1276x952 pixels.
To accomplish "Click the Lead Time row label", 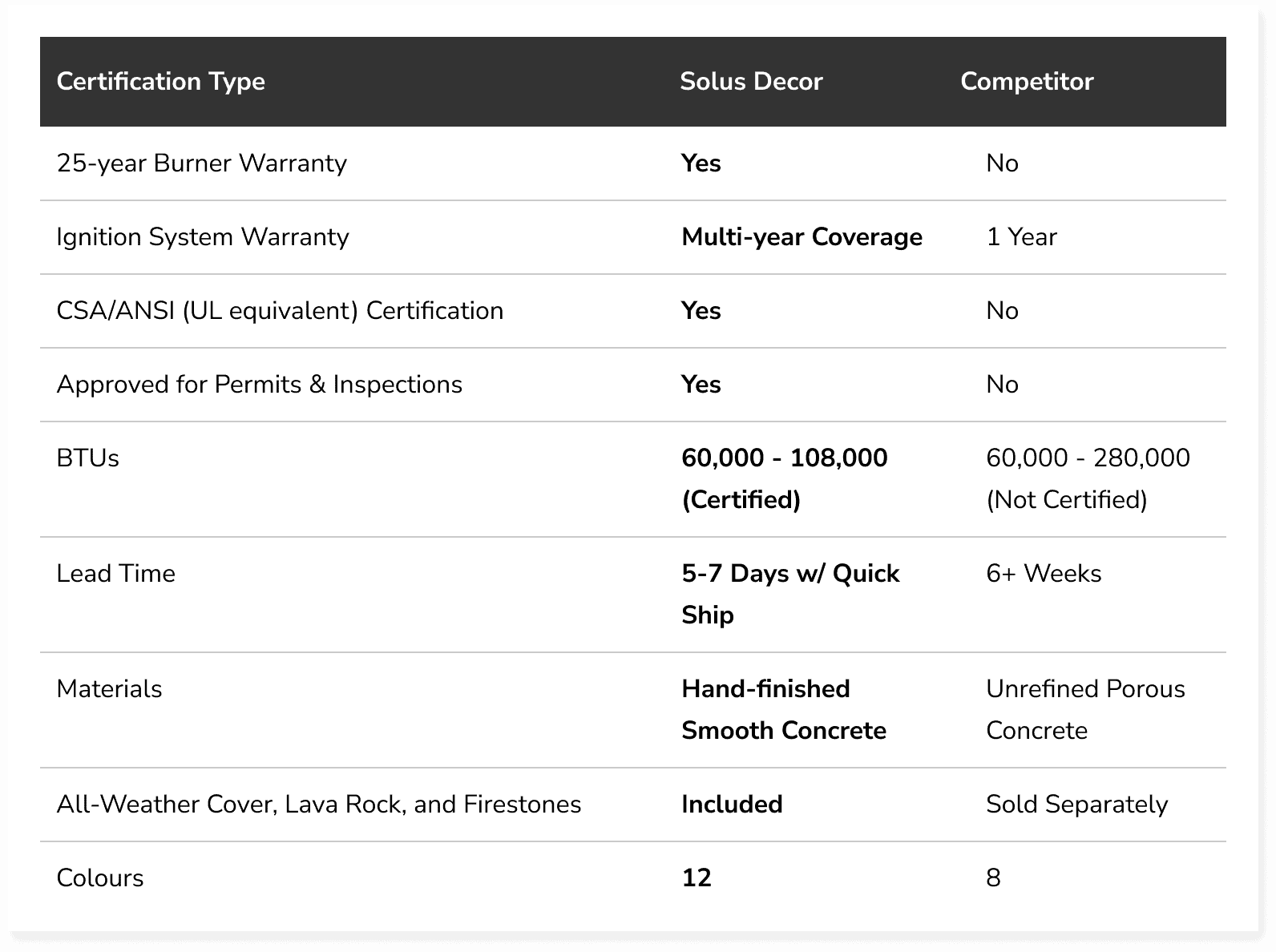I will (115, 574).
